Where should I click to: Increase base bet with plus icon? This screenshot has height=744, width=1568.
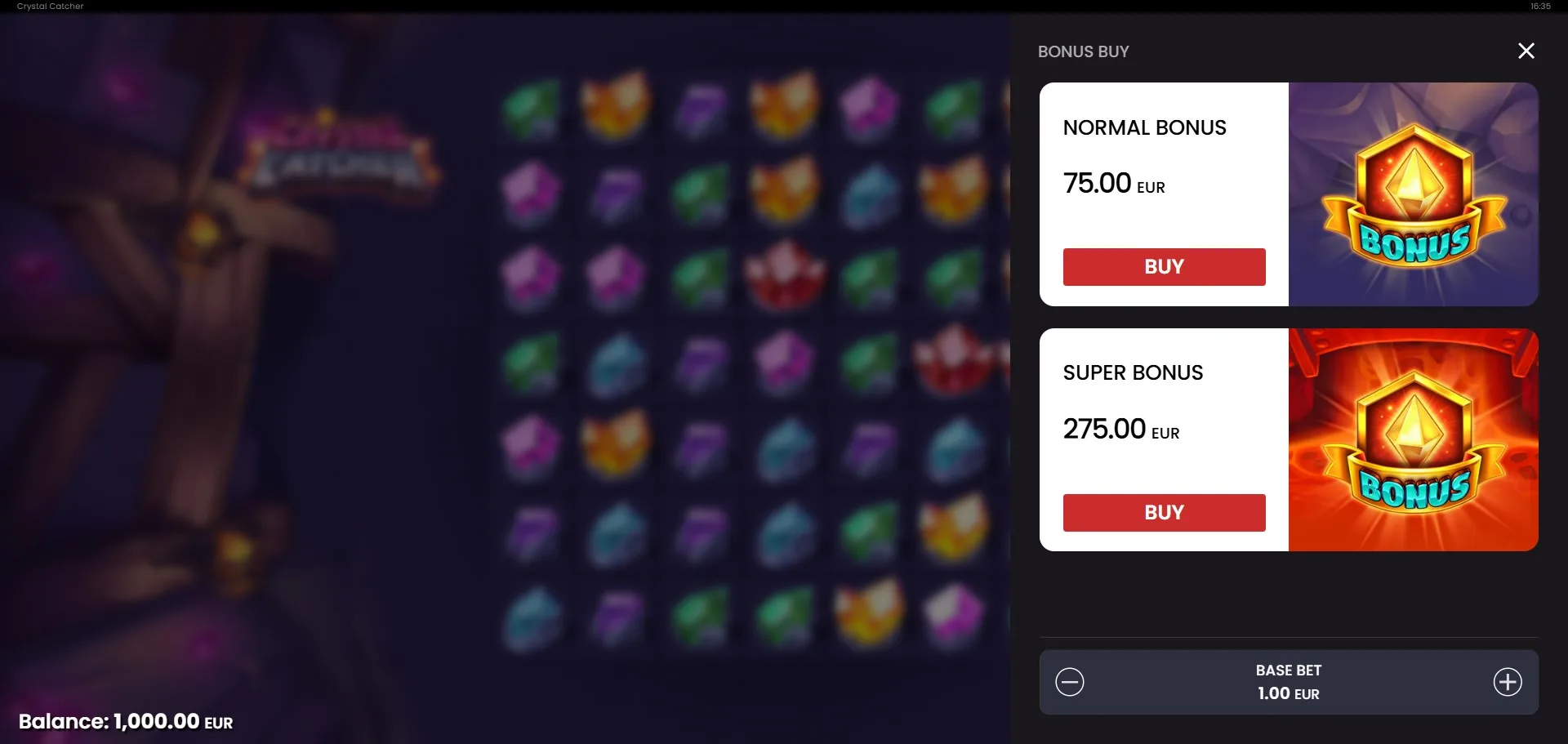coord(1508,682)
